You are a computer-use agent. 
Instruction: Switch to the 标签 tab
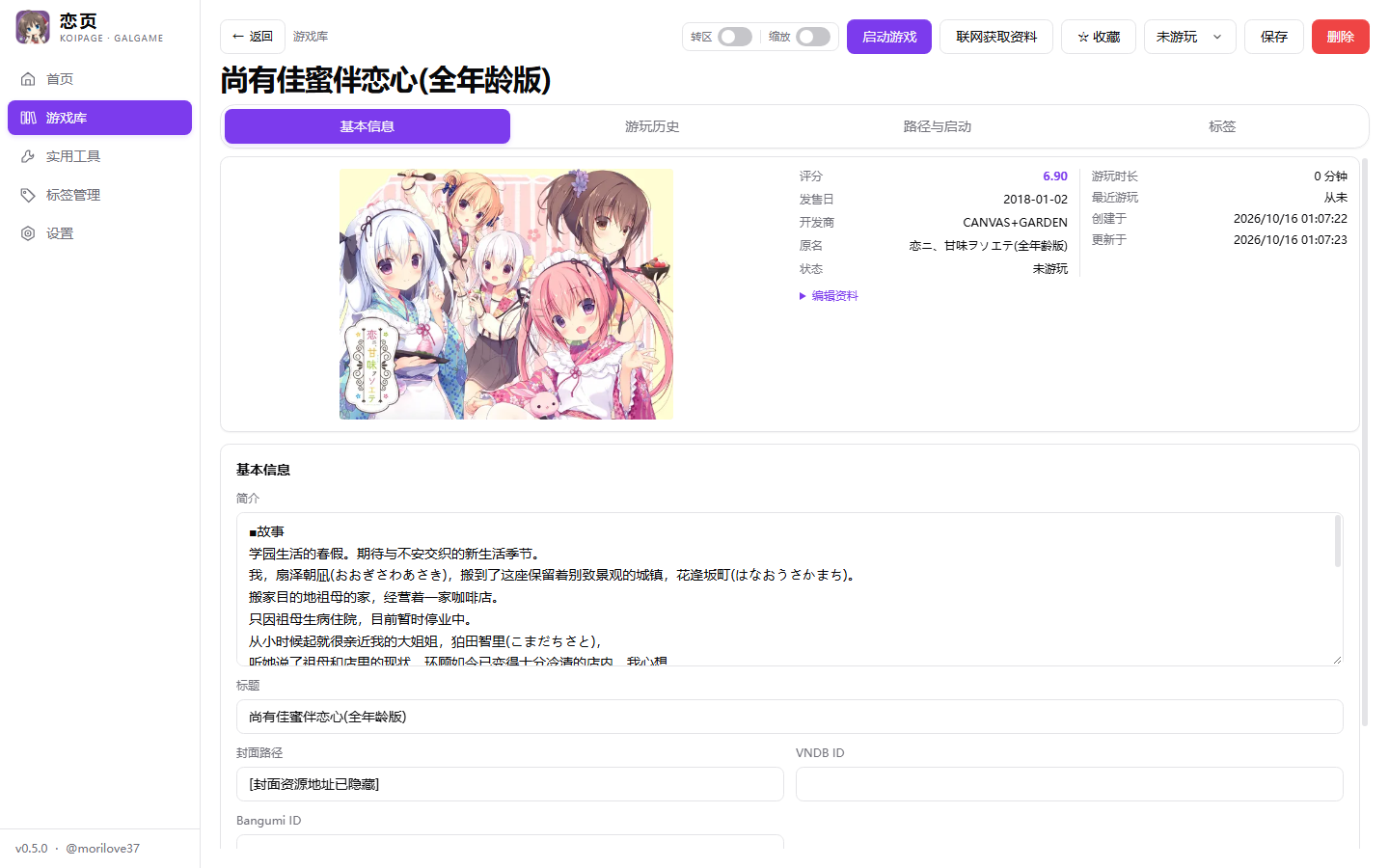point(1222,126)
